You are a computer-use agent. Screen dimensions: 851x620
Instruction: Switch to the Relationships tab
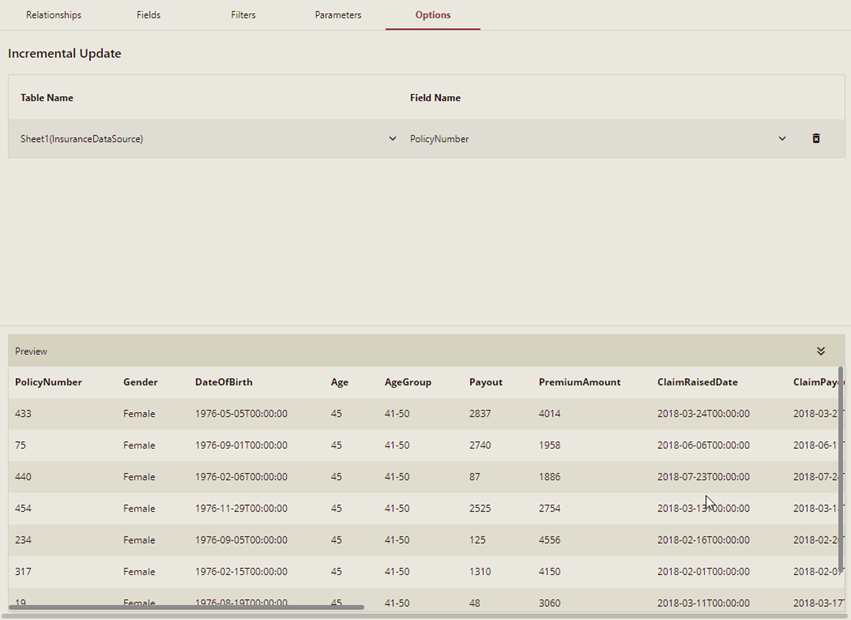point(53,15)
